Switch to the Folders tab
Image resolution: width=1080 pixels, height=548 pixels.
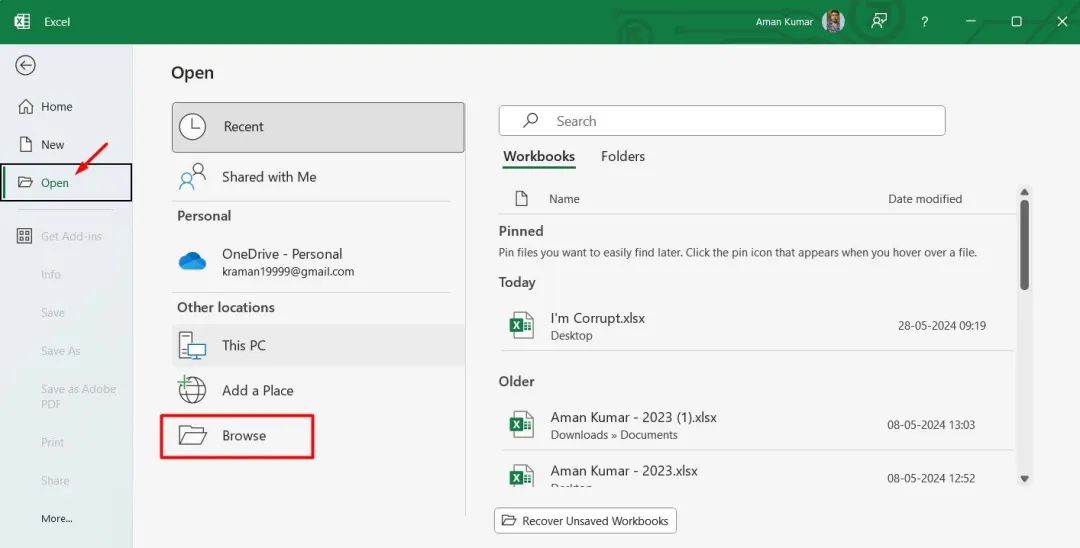tap(623, 156)
